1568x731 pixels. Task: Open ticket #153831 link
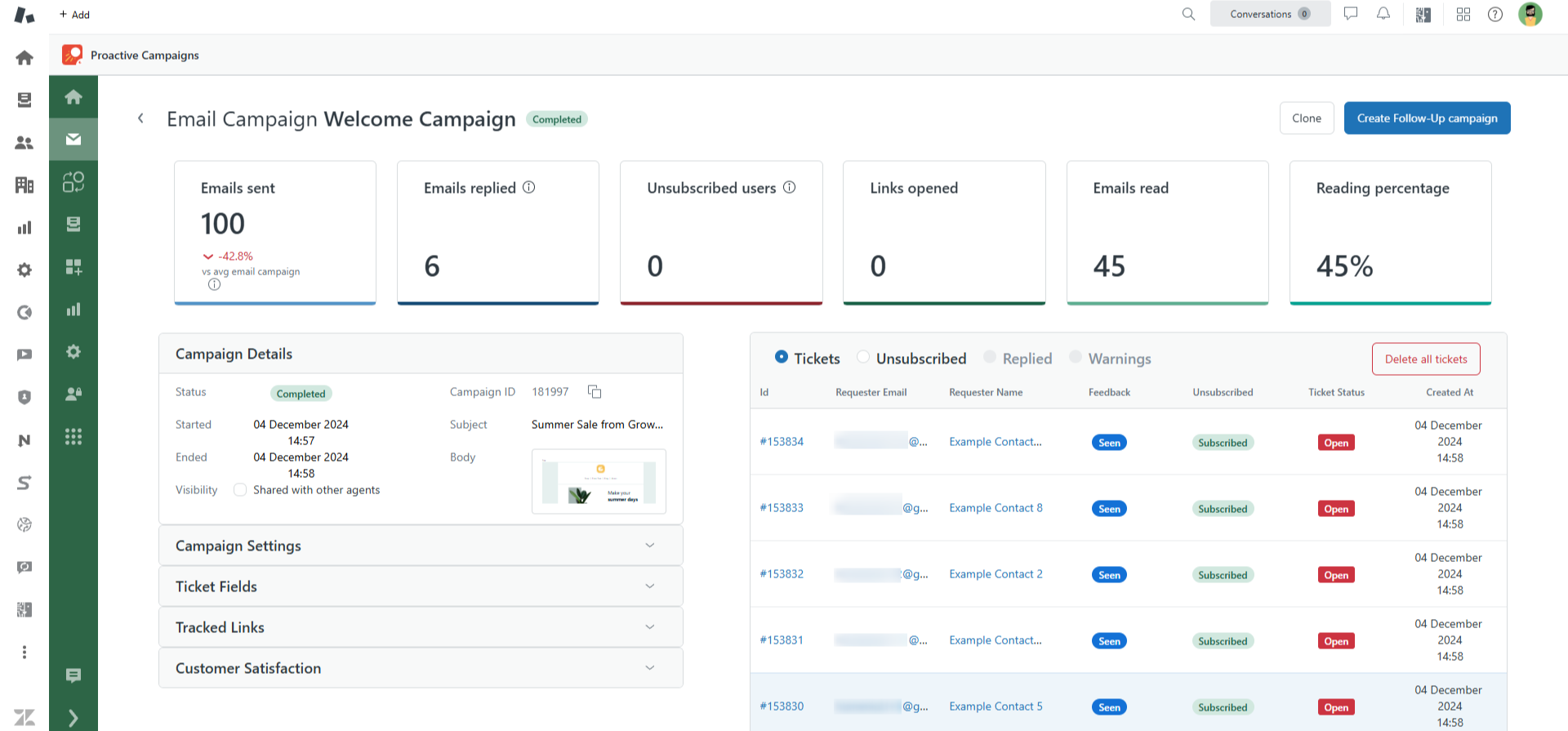(782, 640)
